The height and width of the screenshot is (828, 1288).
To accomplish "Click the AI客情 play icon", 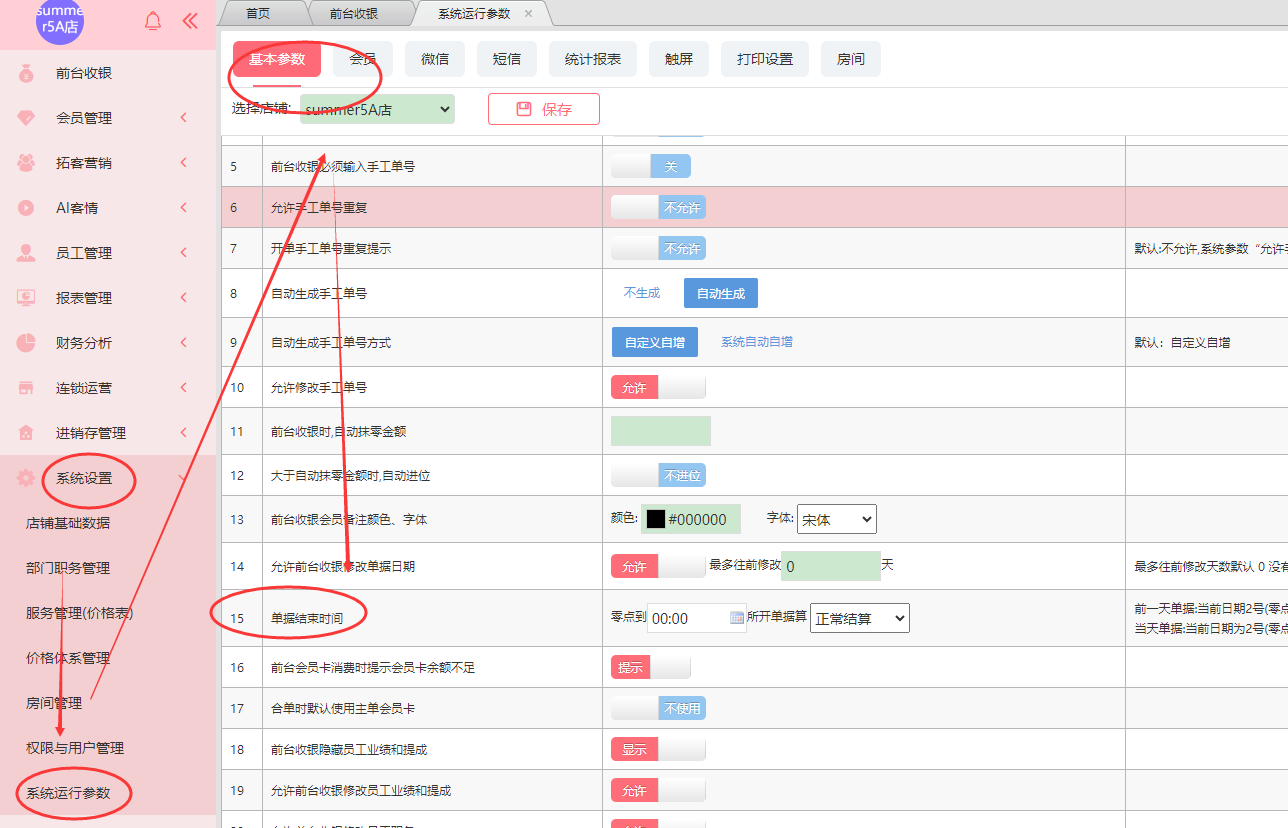I will (x=26, y=208).
